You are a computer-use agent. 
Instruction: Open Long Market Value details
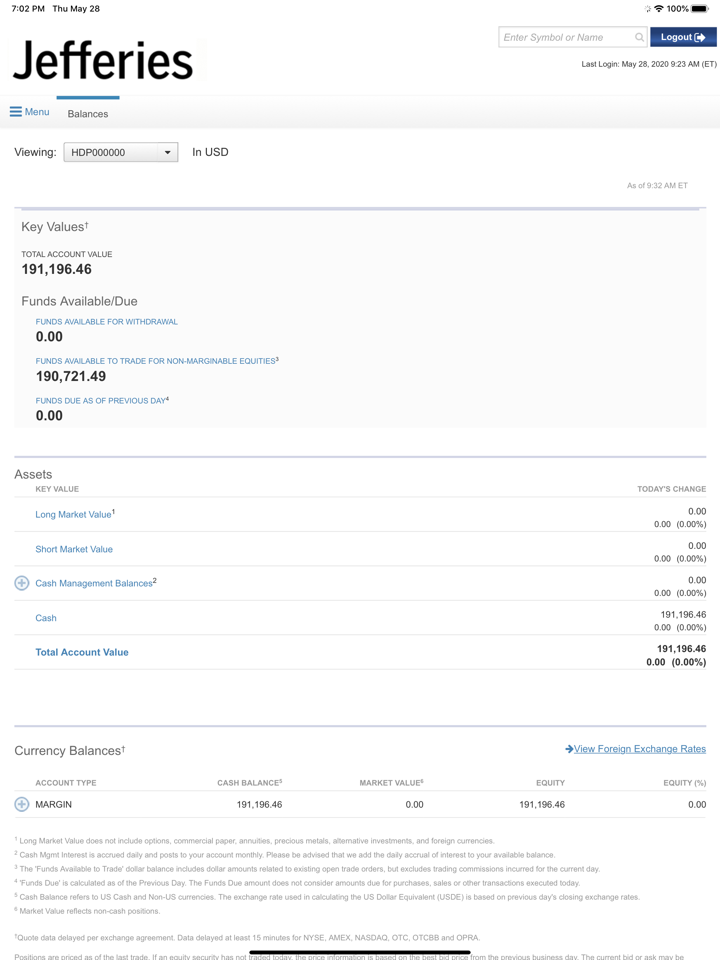coord(74,514)
